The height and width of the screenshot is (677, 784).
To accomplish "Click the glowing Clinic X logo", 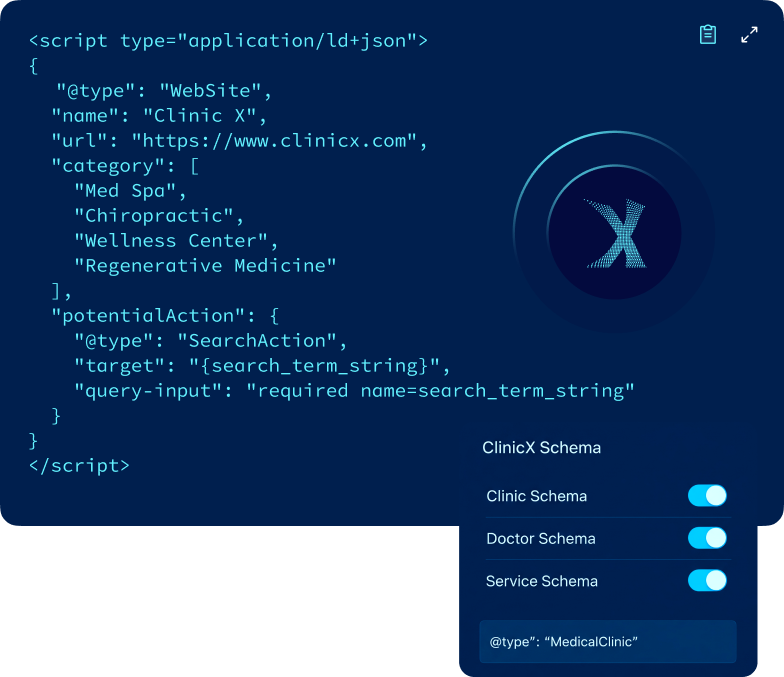I will [x=614, y=234].
